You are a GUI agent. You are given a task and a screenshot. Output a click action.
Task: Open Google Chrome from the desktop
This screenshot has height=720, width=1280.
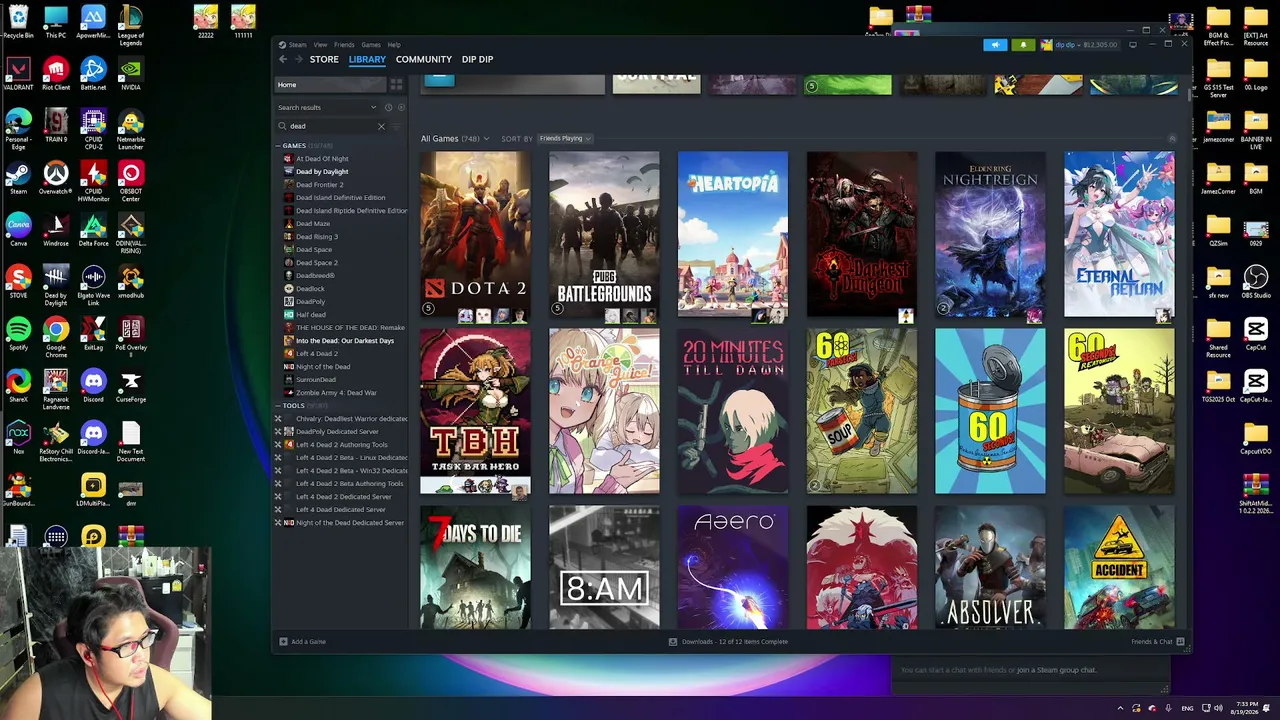56,333
